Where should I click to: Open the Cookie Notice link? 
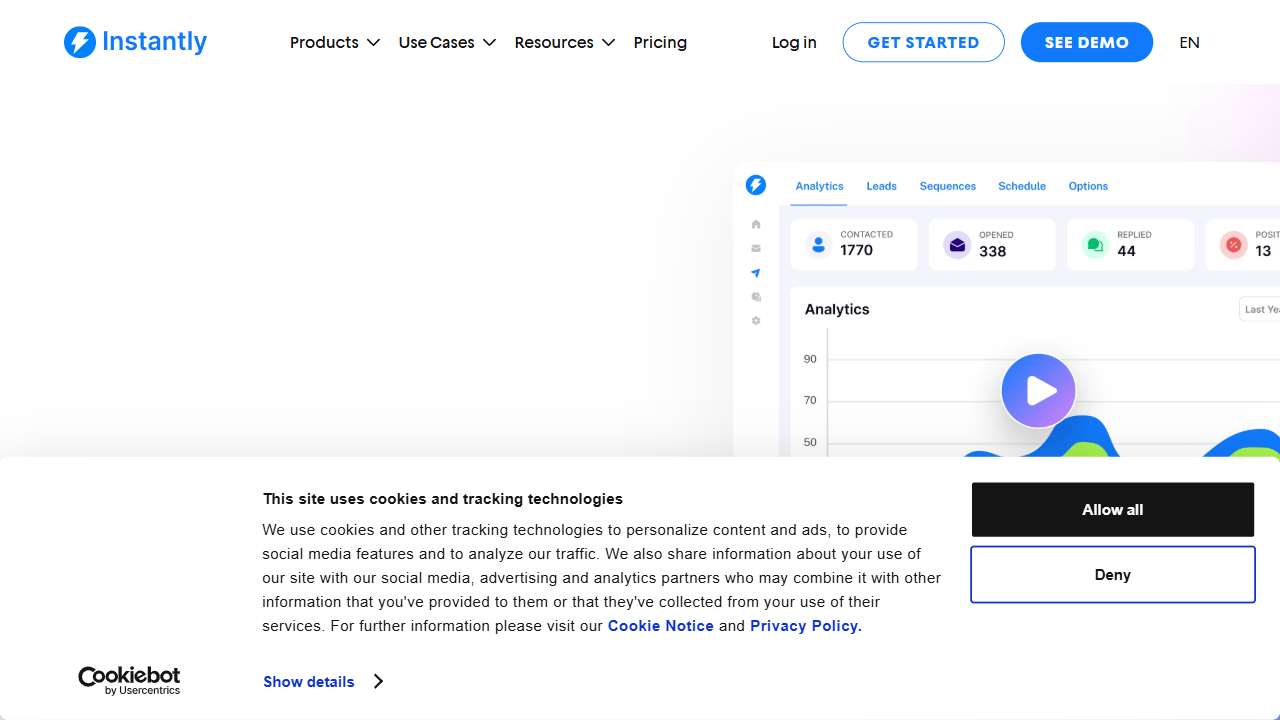660,626
